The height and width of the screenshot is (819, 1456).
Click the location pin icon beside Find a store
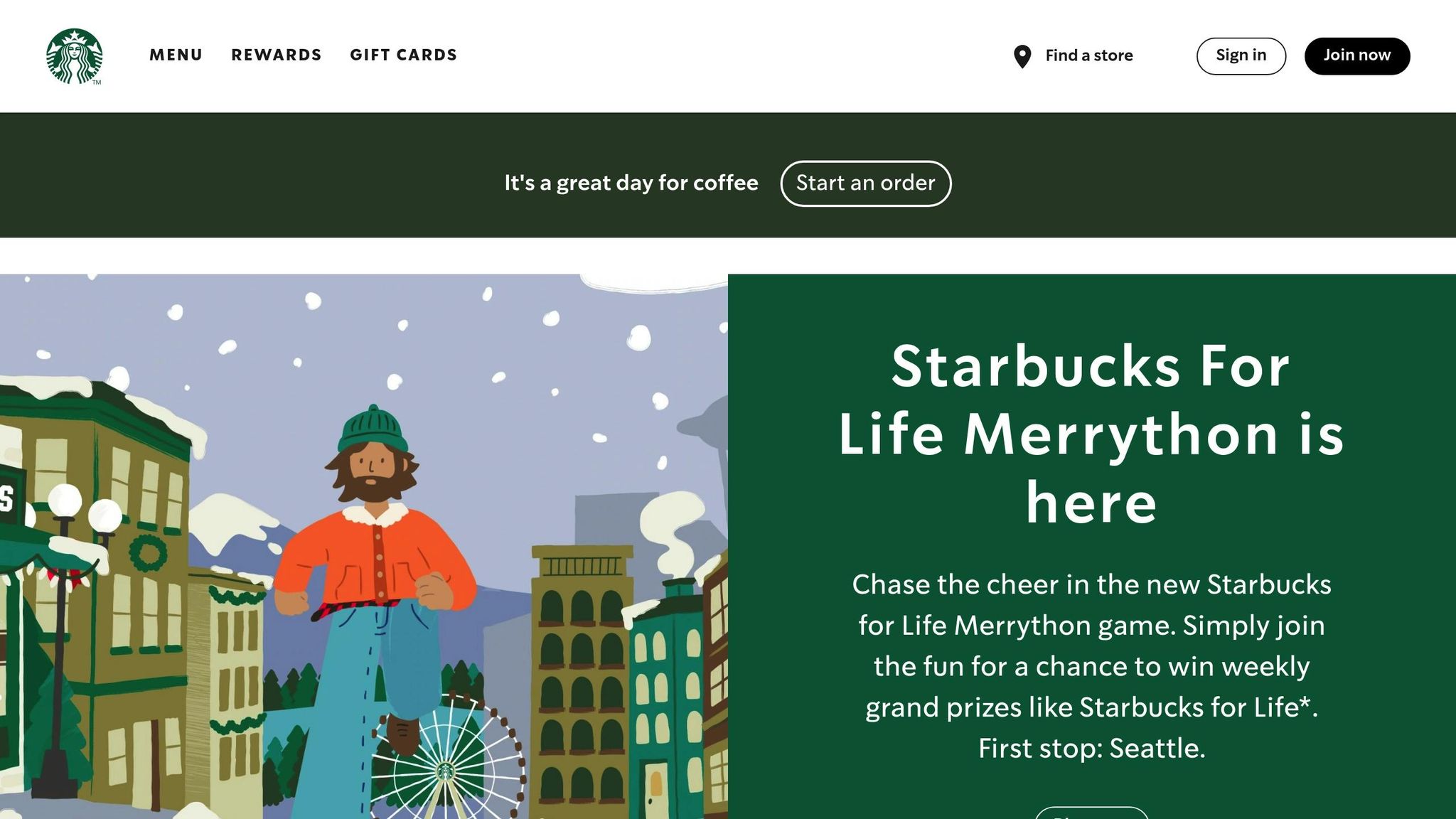1022,55
